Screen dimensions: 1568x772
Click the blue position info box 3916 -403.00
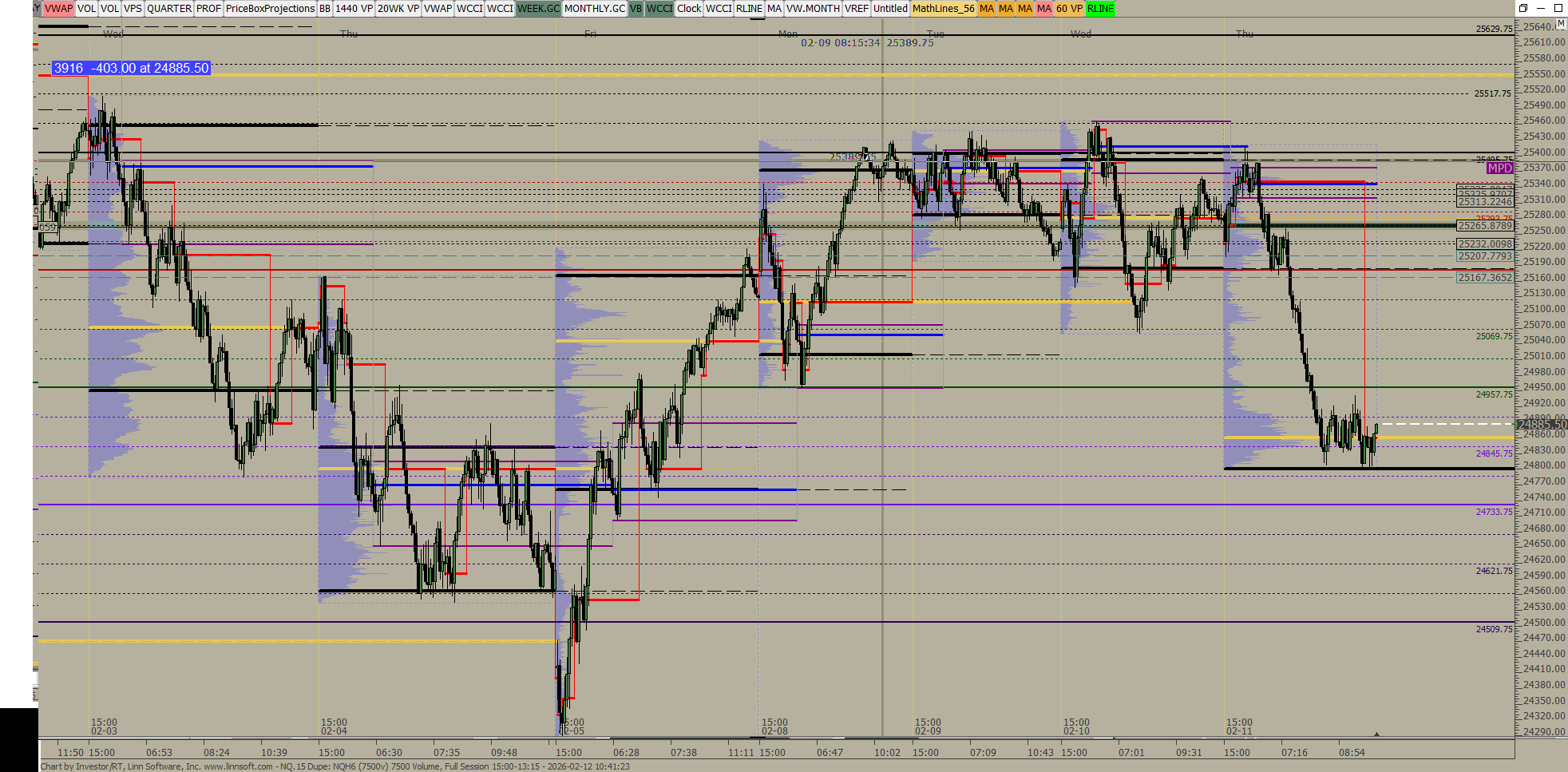(131, 69)
